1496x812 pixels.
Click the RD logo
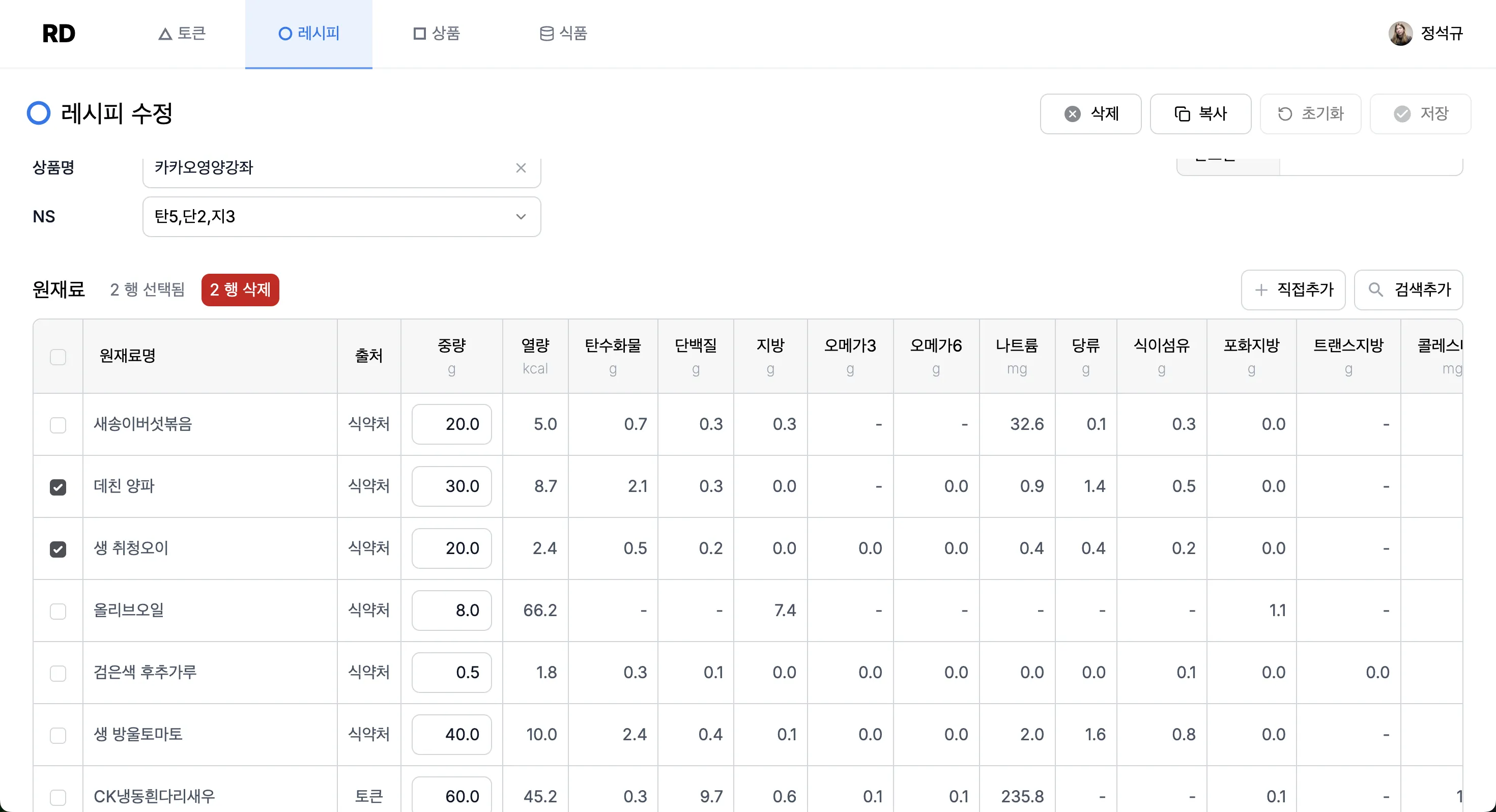tap(59, 34)
